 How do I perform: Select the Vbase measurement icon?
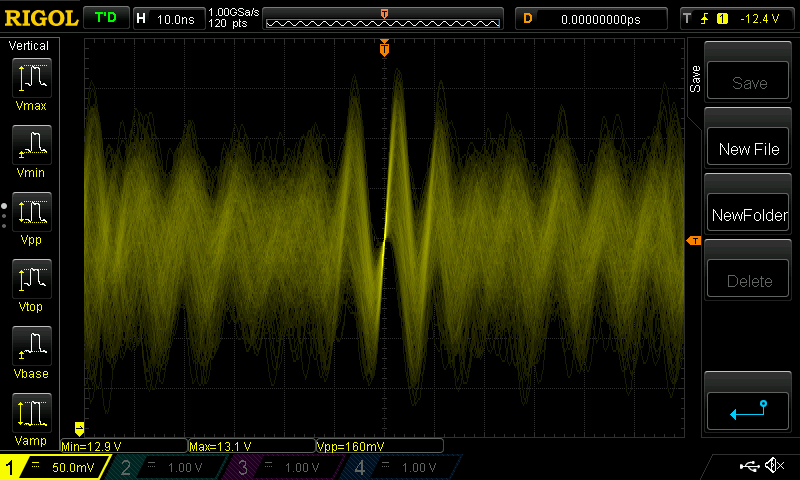30,346
